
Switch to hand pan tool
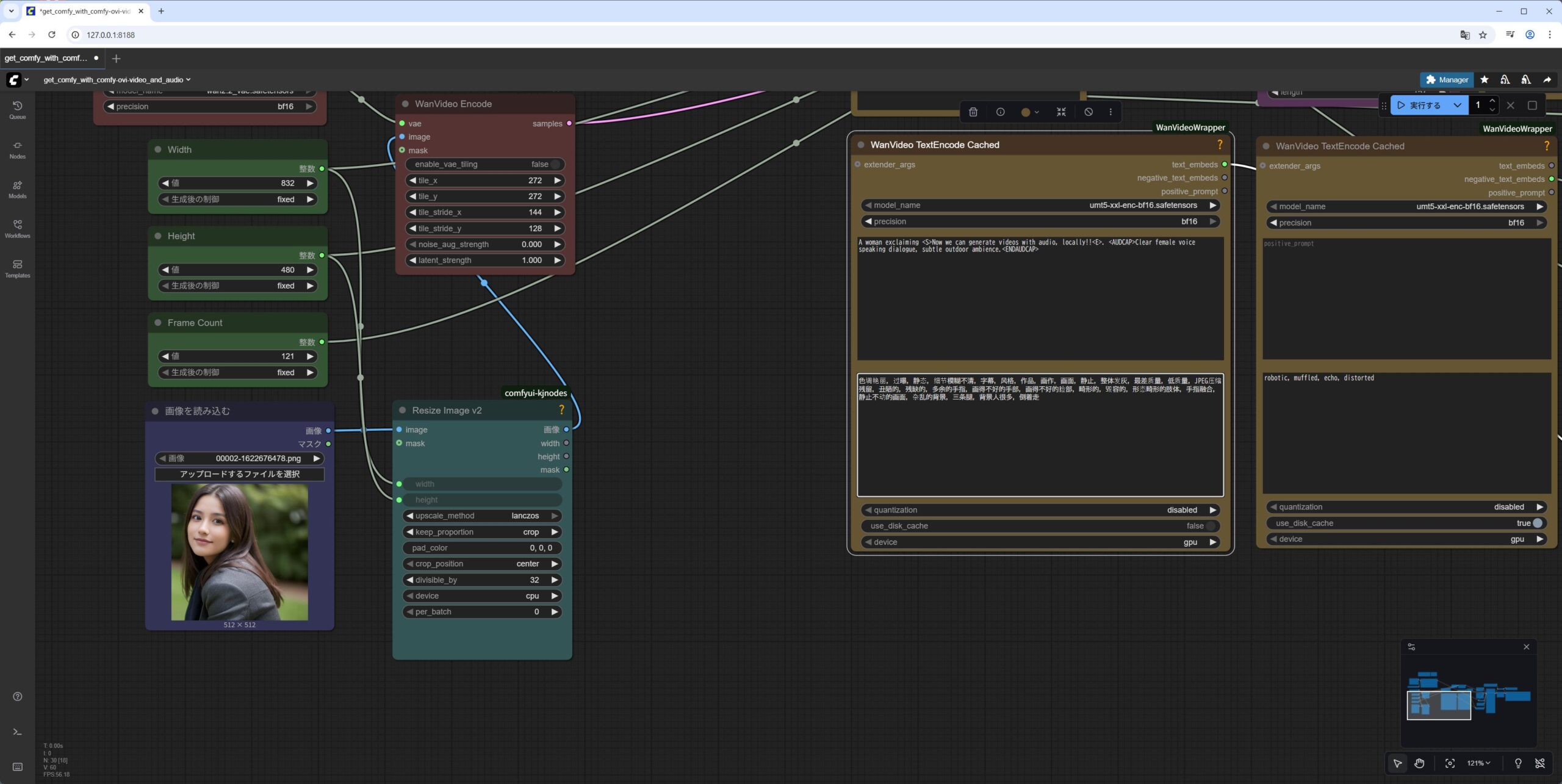(1419, 763)
